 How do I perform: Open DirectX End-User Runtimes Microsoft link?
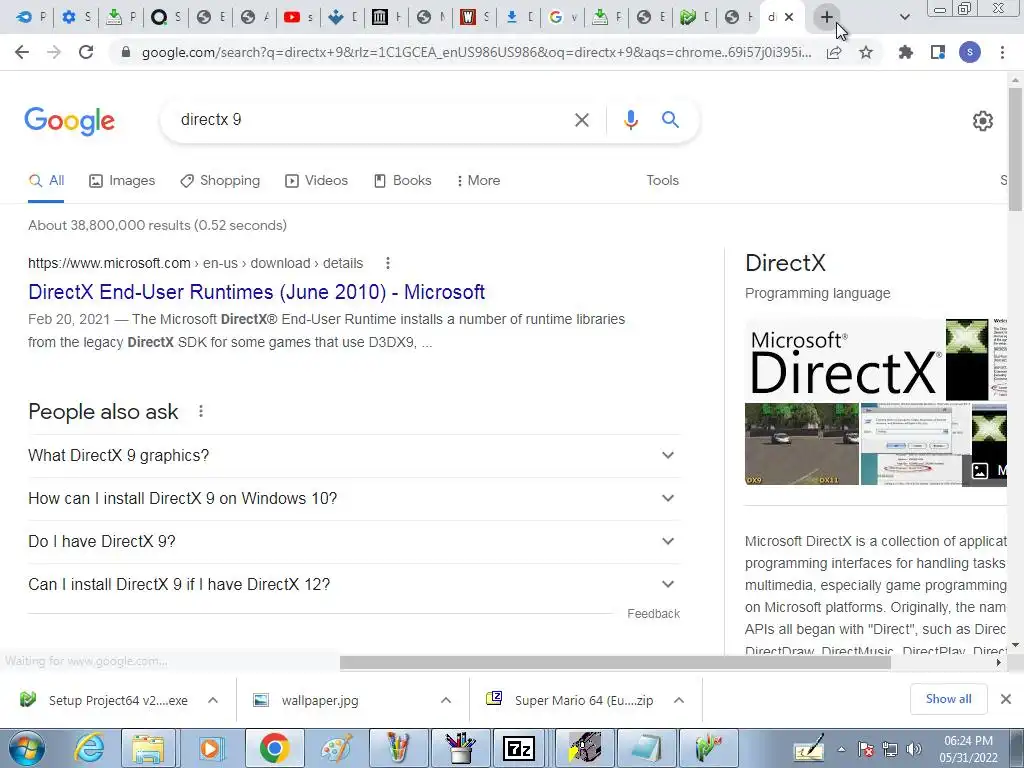257,292
